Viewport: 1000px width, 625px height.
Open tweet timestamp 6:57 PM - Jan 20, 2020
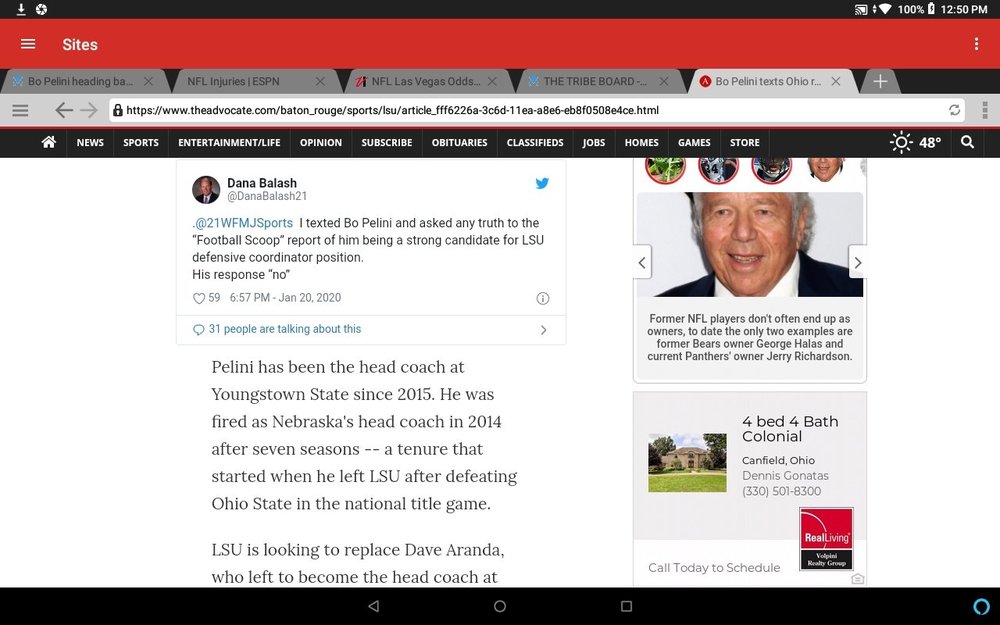[285, 298]
